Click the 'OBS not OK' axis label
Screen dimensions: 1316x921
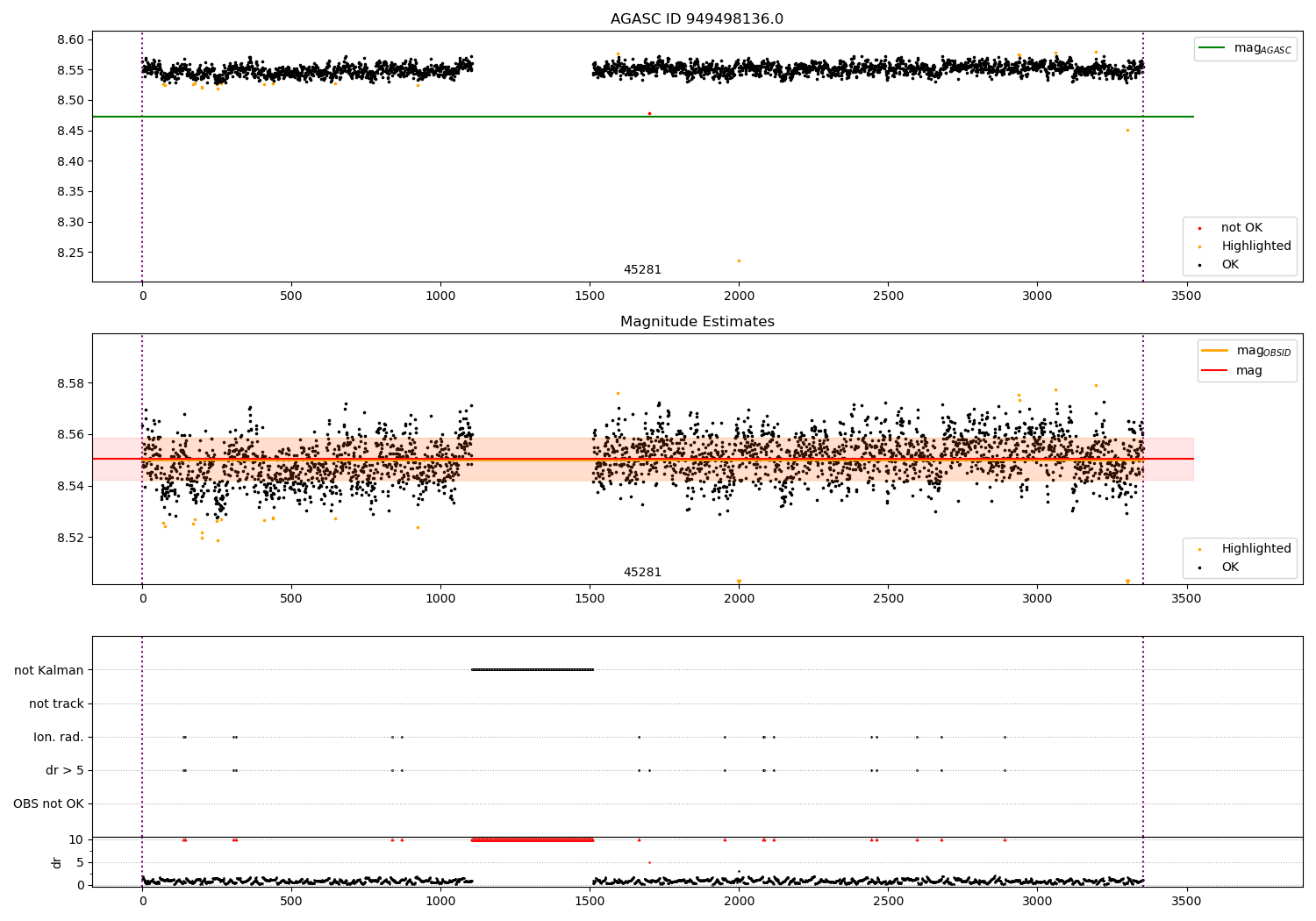[48, 804]
